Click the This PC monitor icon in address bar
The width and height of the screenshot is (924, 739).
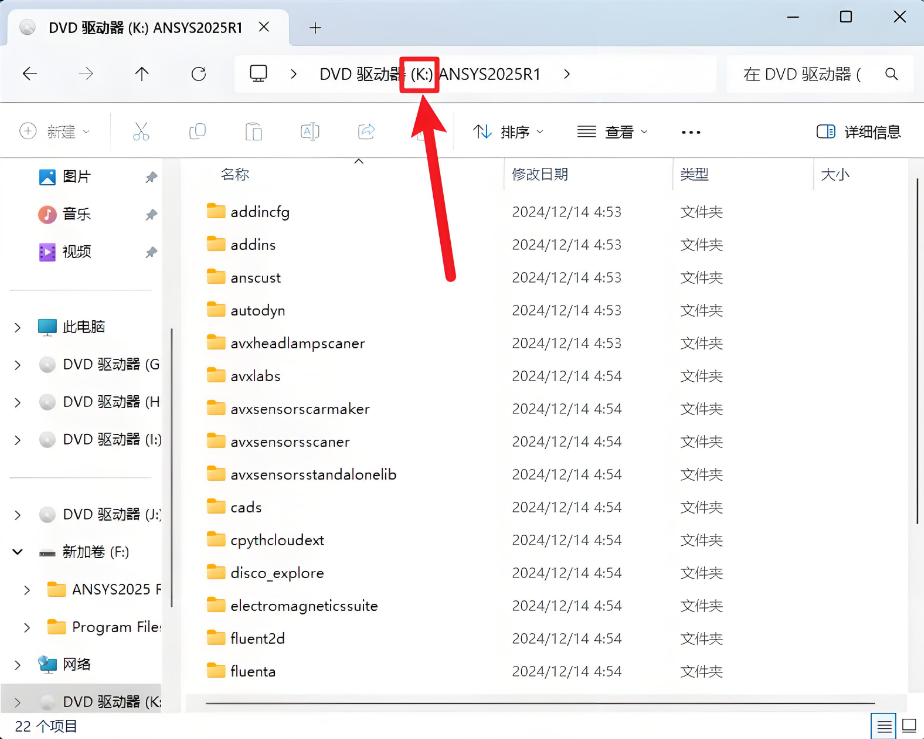coord(258,74)
